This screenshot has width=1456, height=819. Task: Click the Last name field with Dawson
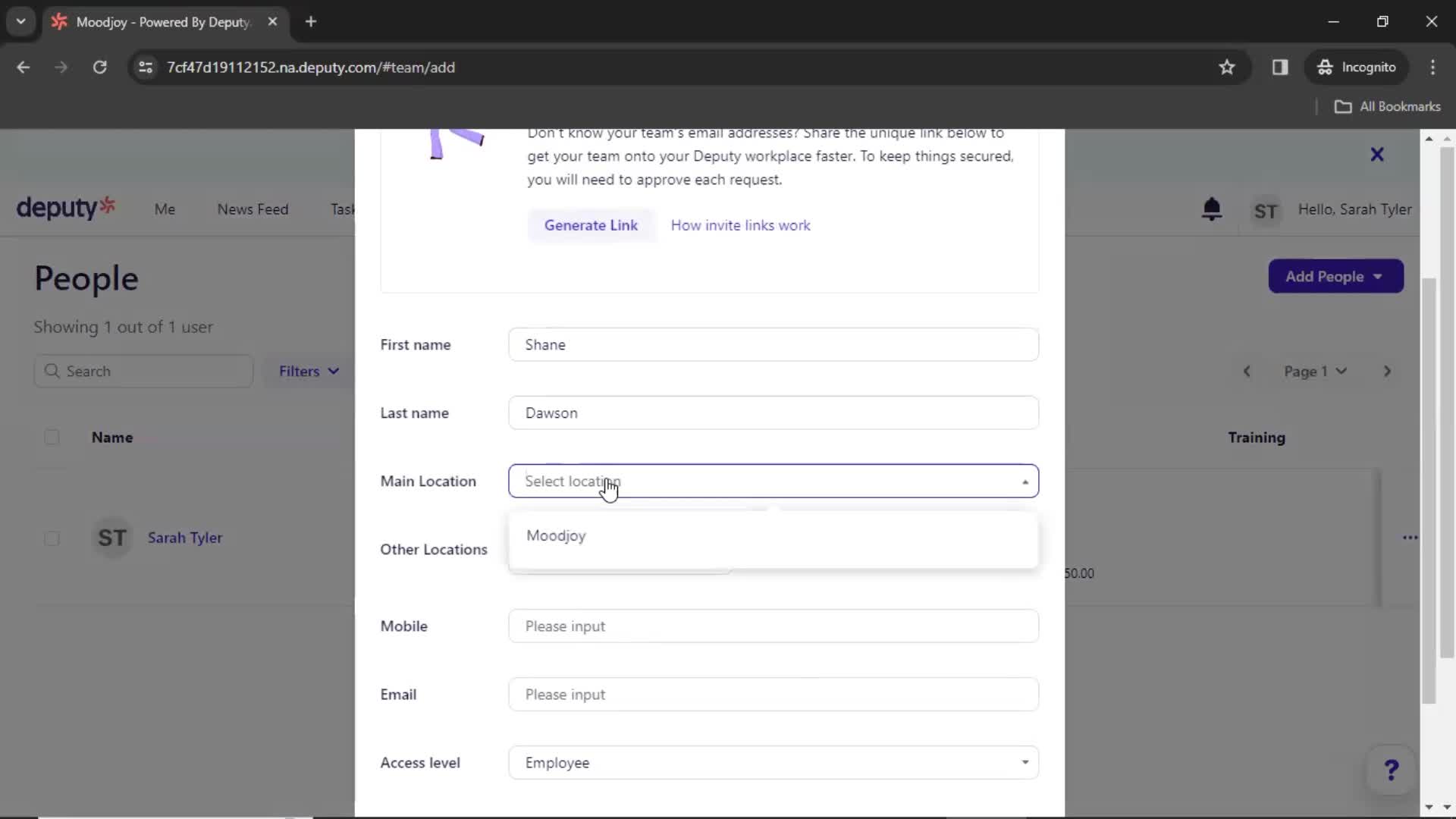coord(773,413)
